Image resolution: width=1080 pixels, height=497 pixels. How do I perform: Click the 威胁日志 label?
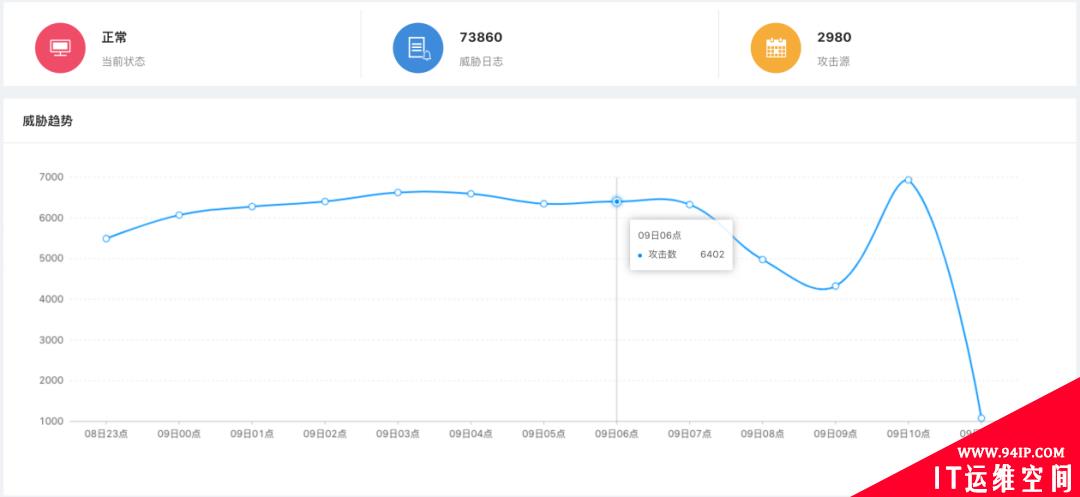pyautogui.click(x=481, y=61)
